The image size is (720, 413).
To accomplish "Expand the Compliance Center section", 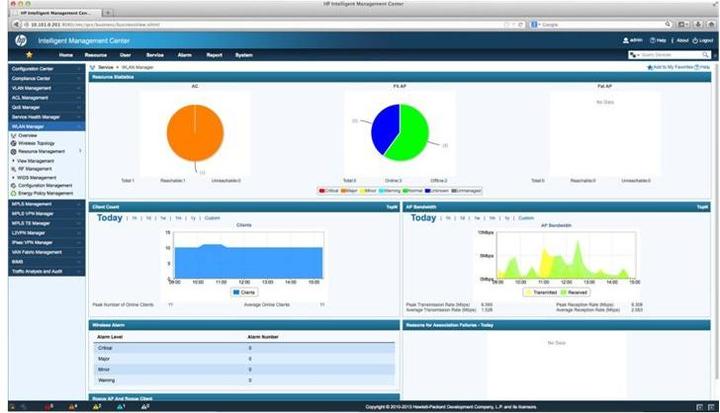I will pyautogui.click(x=46, y=79).
